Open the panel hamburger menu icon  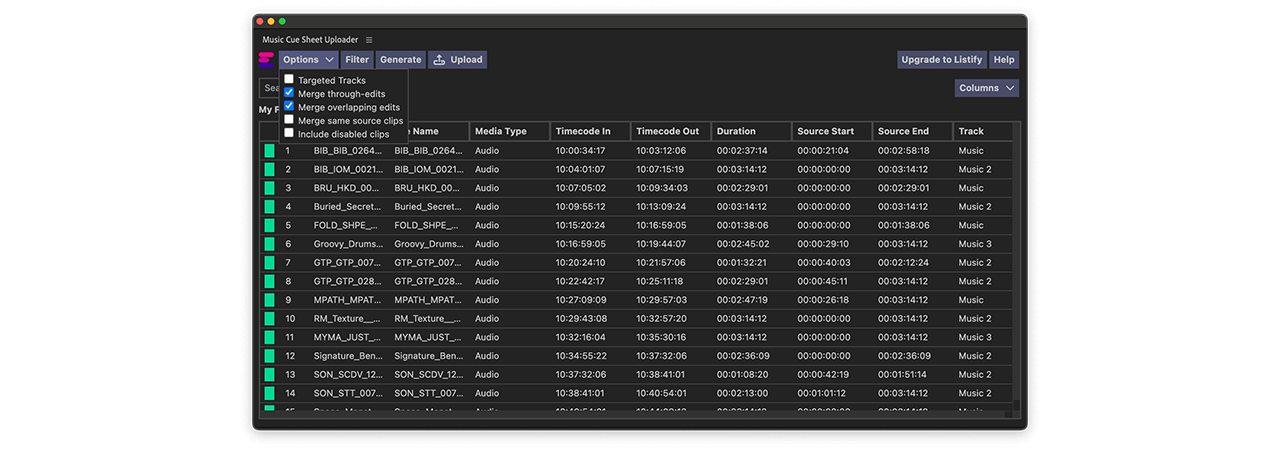tap(369, 40)
